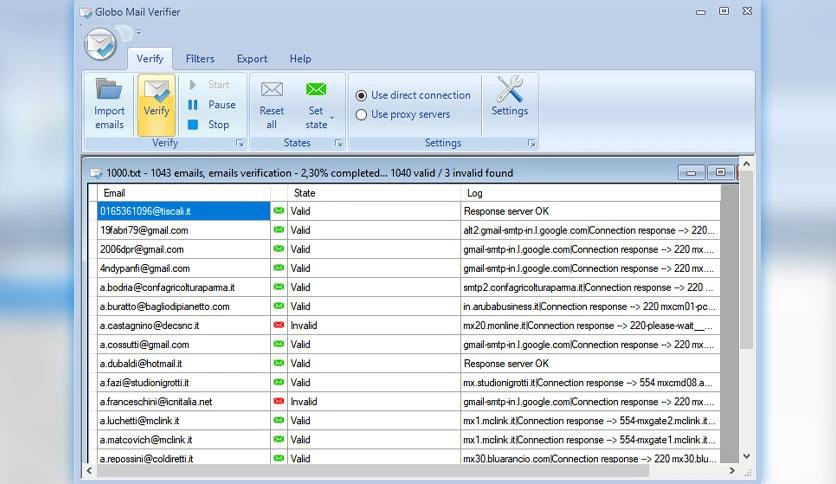Image resolution: width=836 pixels, height=484 pixels.
Task: Open the quick access toolbar dropdown arrow
Action: pyautogui.click(x=139, y=33)
